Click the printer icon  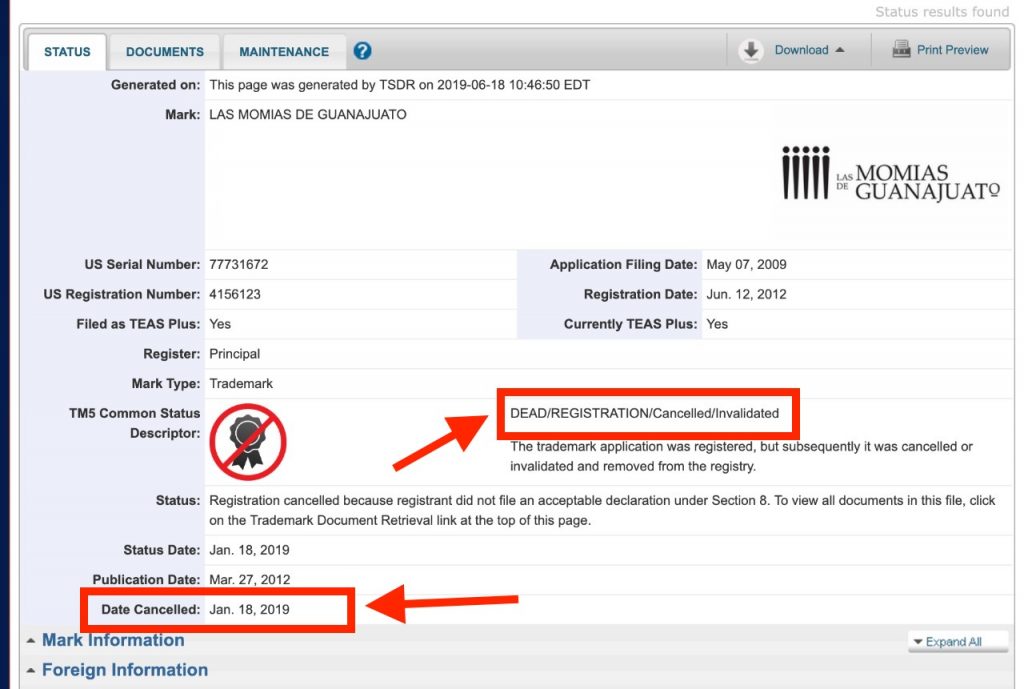(901, 50)
